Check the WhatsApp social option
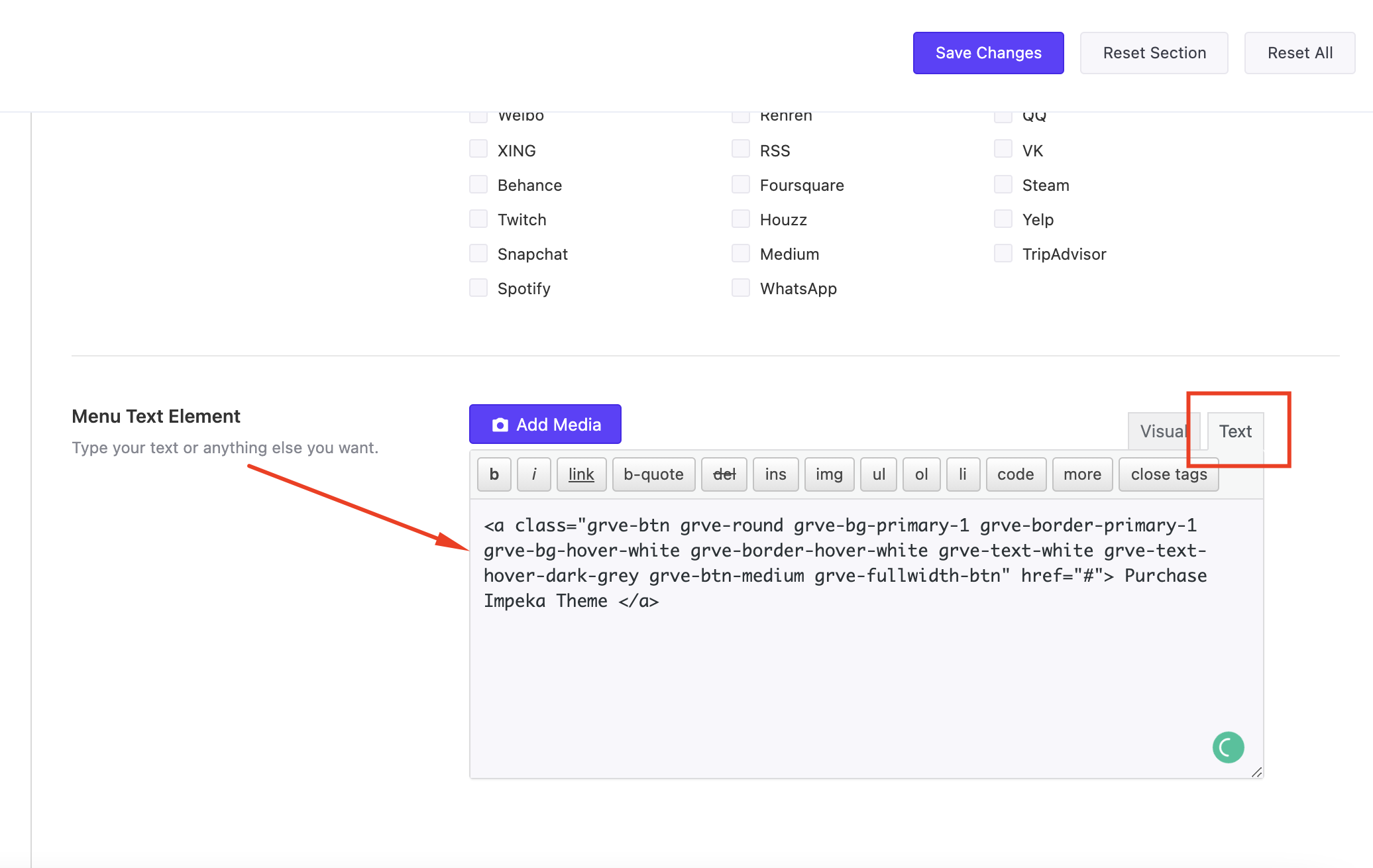This screenshot has height=868, width=1373. coord(741,288)
